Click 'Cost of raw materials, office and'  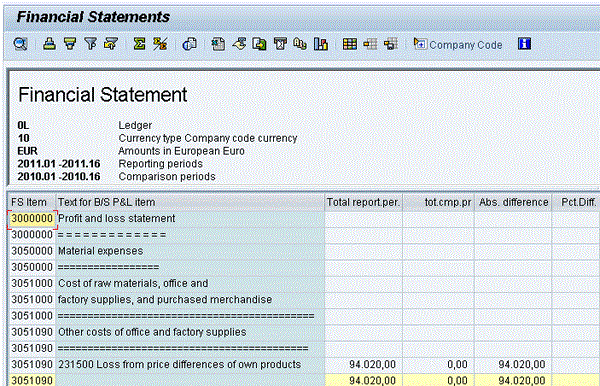point(133,283)
